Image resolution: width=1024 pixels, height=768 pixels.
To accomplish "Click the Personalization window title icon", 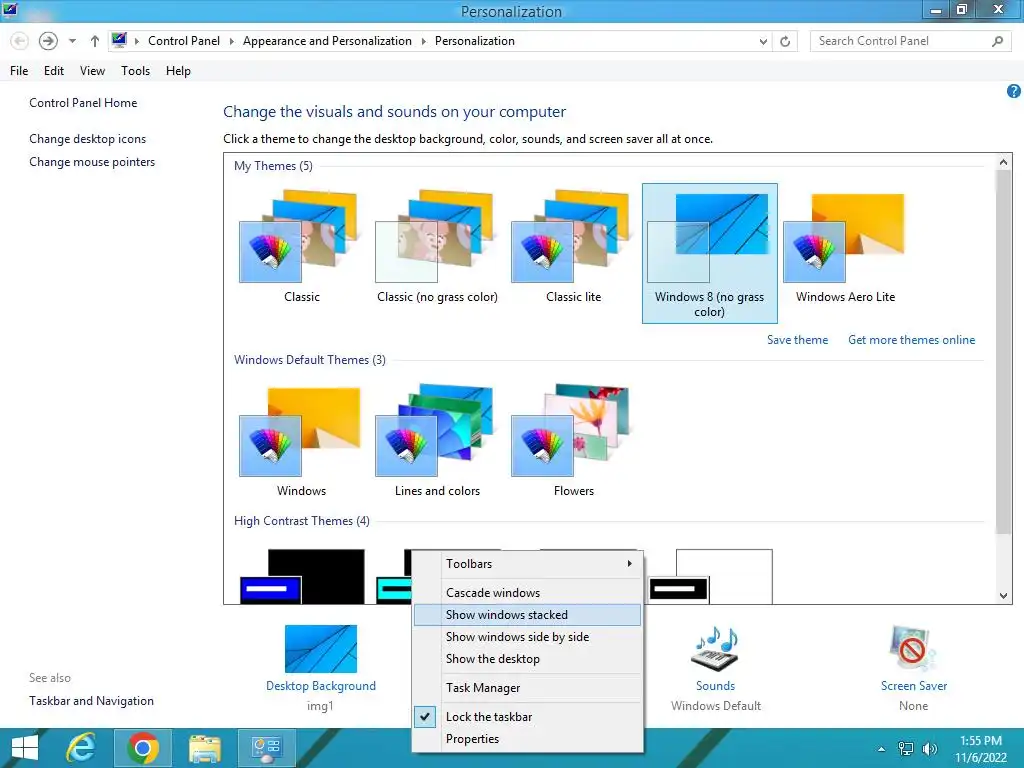I will coord(10,9).
